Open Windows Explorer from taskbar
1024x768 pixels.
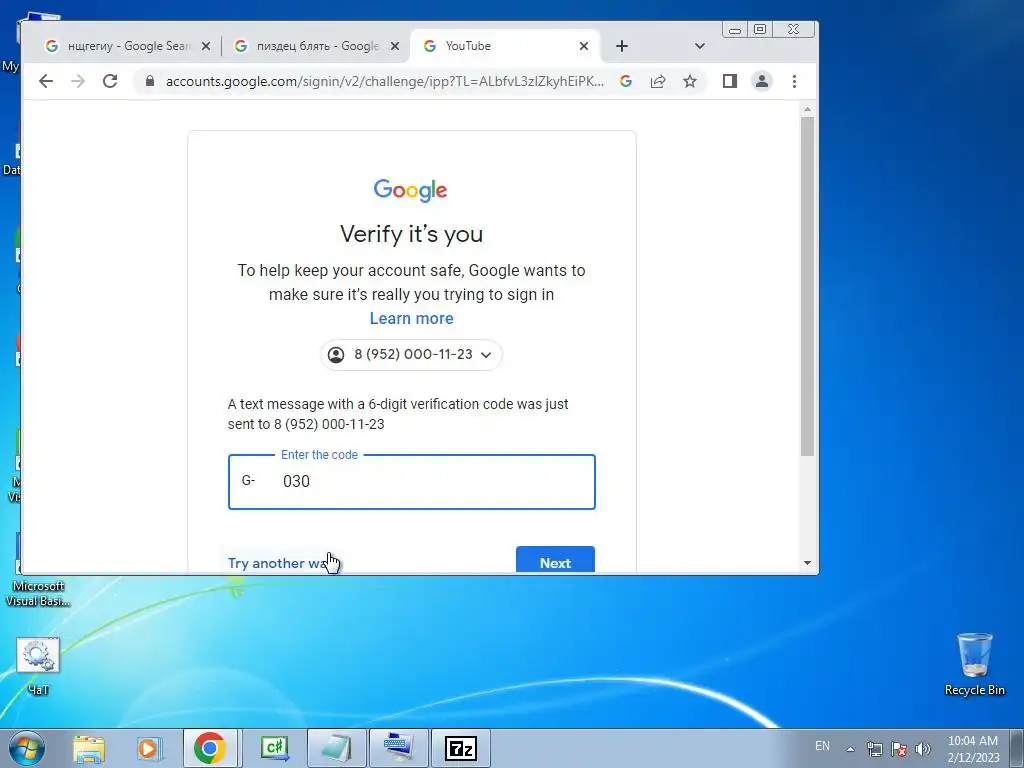(88, 748)
